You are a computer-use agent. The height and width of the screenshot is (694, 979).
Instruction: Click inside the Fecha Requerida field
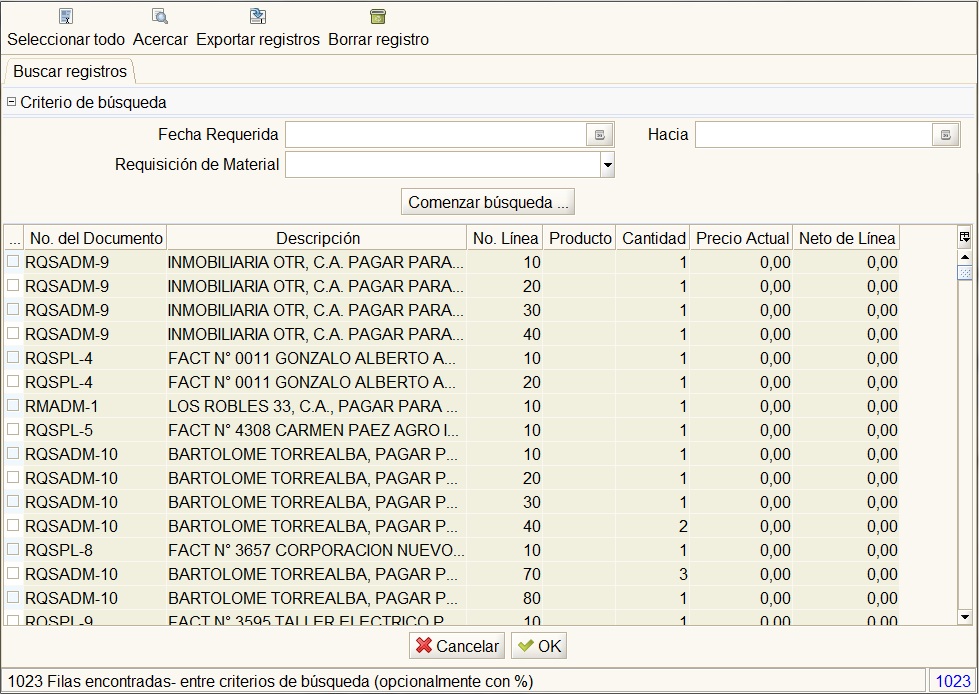436,135
